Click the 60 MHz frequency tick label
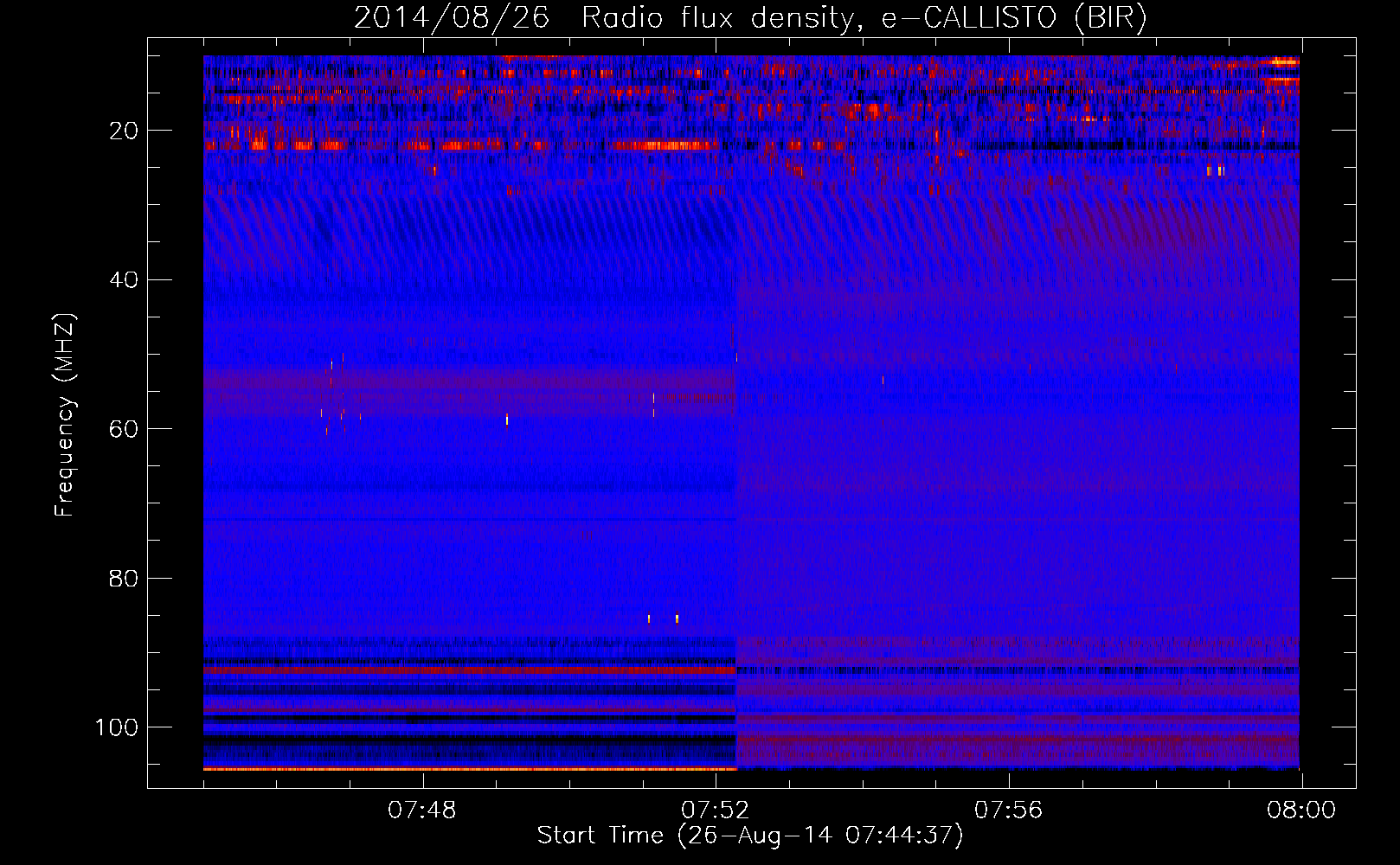The height and width of the screenshot is (865, 1400). pyautogui.click(x=124, y=429)
